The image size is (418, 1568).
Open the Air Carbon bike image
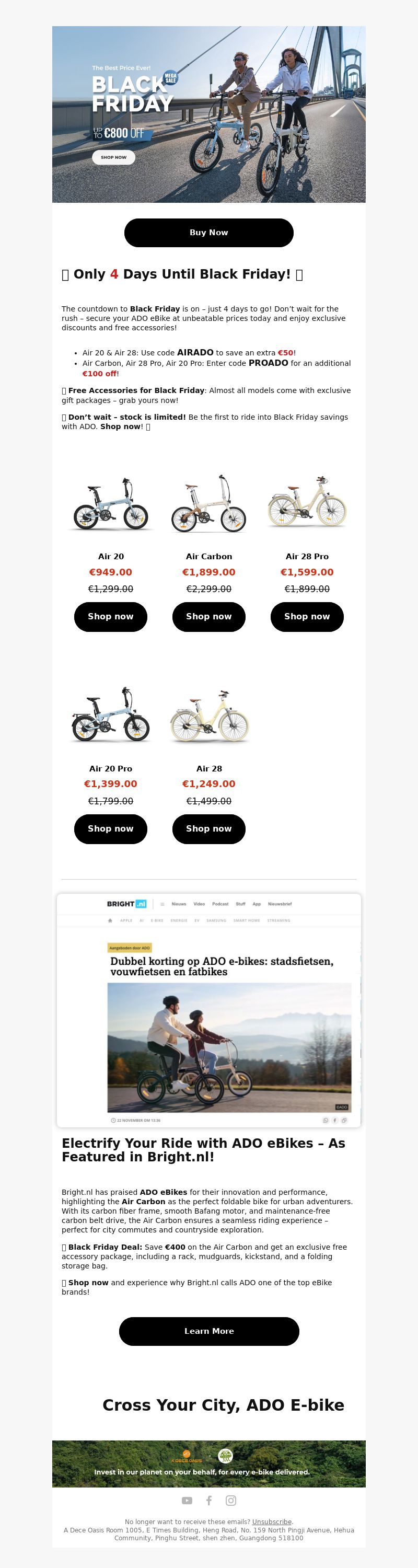click(x=208, y=504)
